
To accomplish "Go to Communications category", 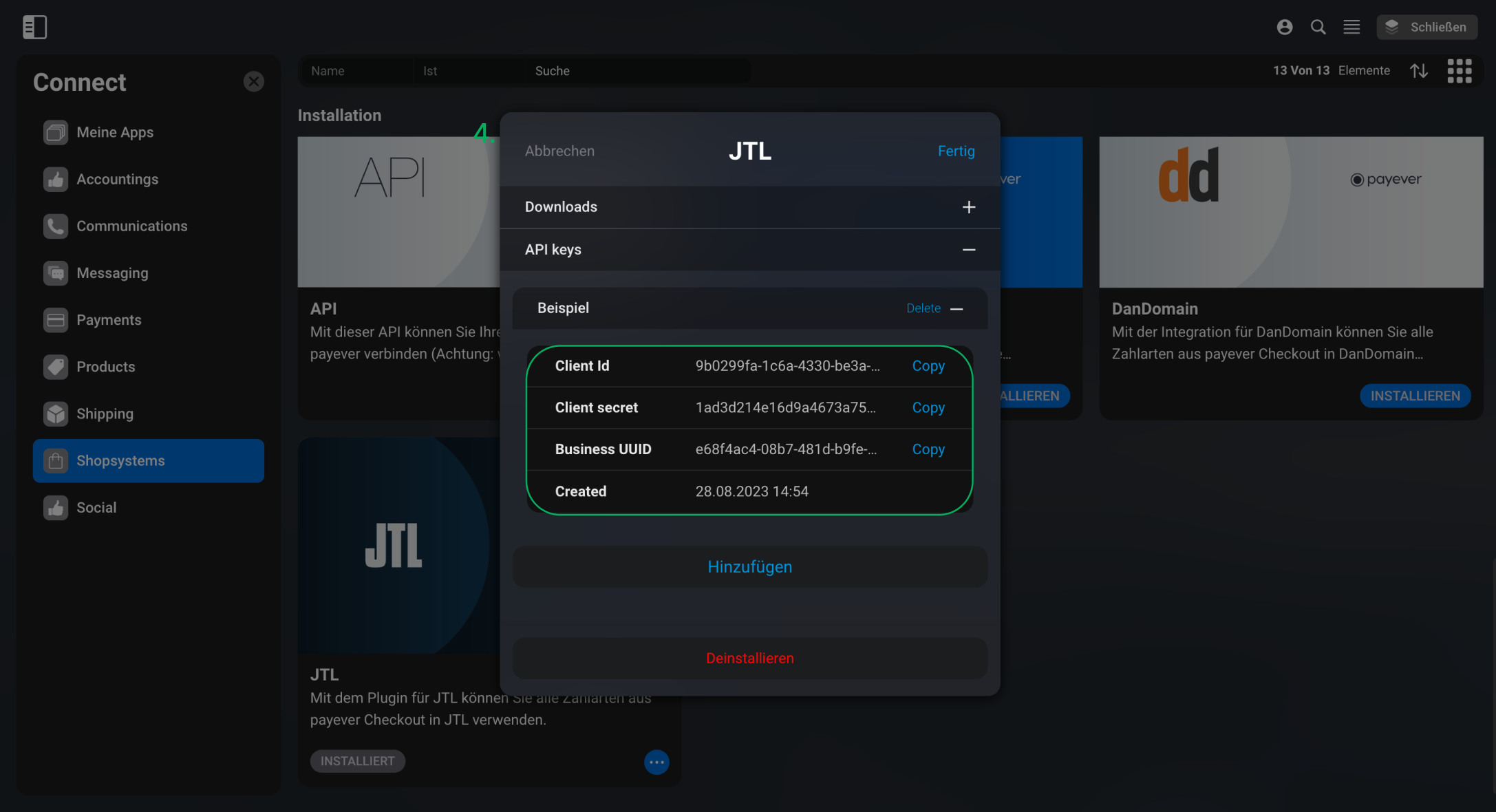I will pyautogui.click(x=149, y=226).
